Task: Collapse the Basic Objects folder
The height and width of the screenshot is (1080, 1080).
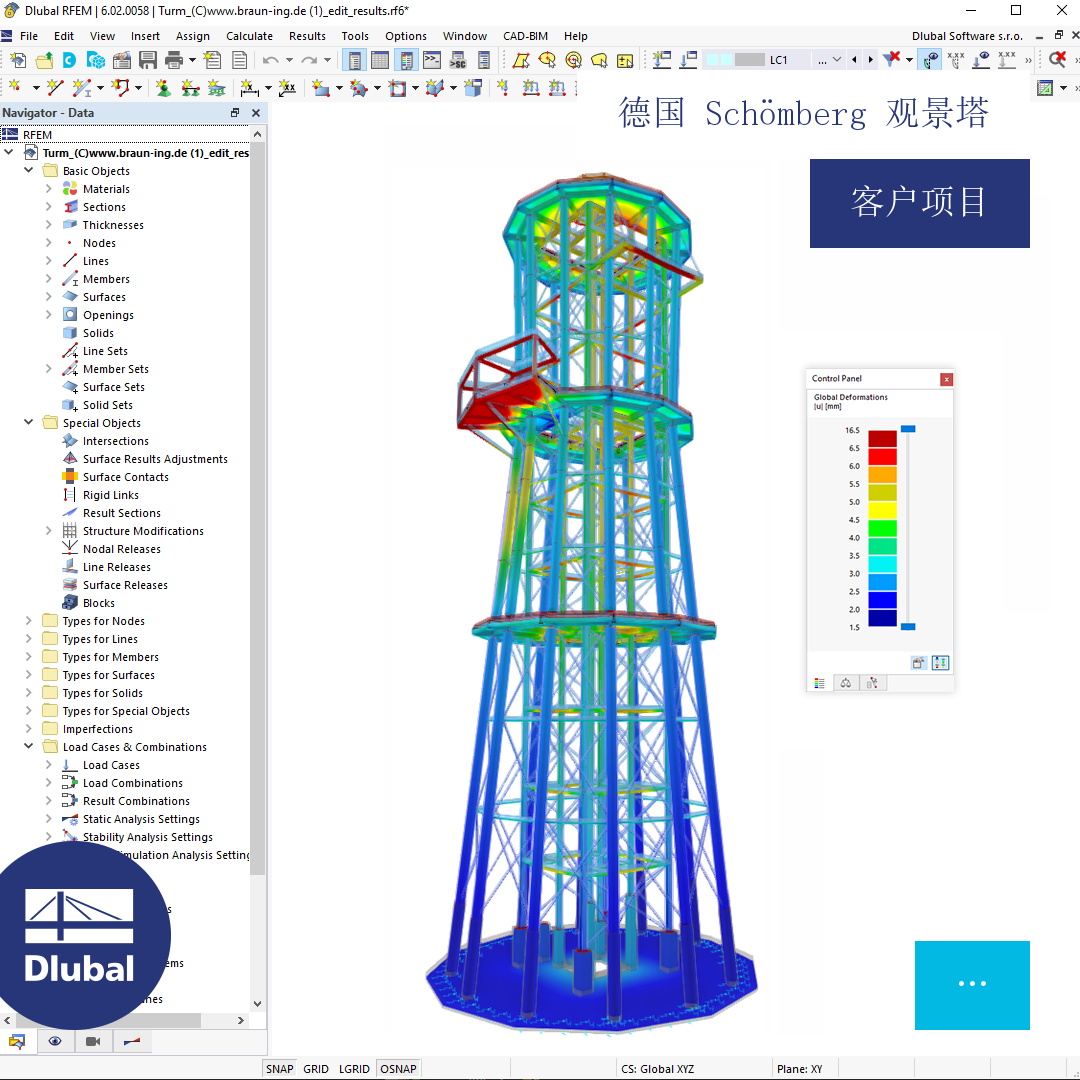Action: point(29,170)
